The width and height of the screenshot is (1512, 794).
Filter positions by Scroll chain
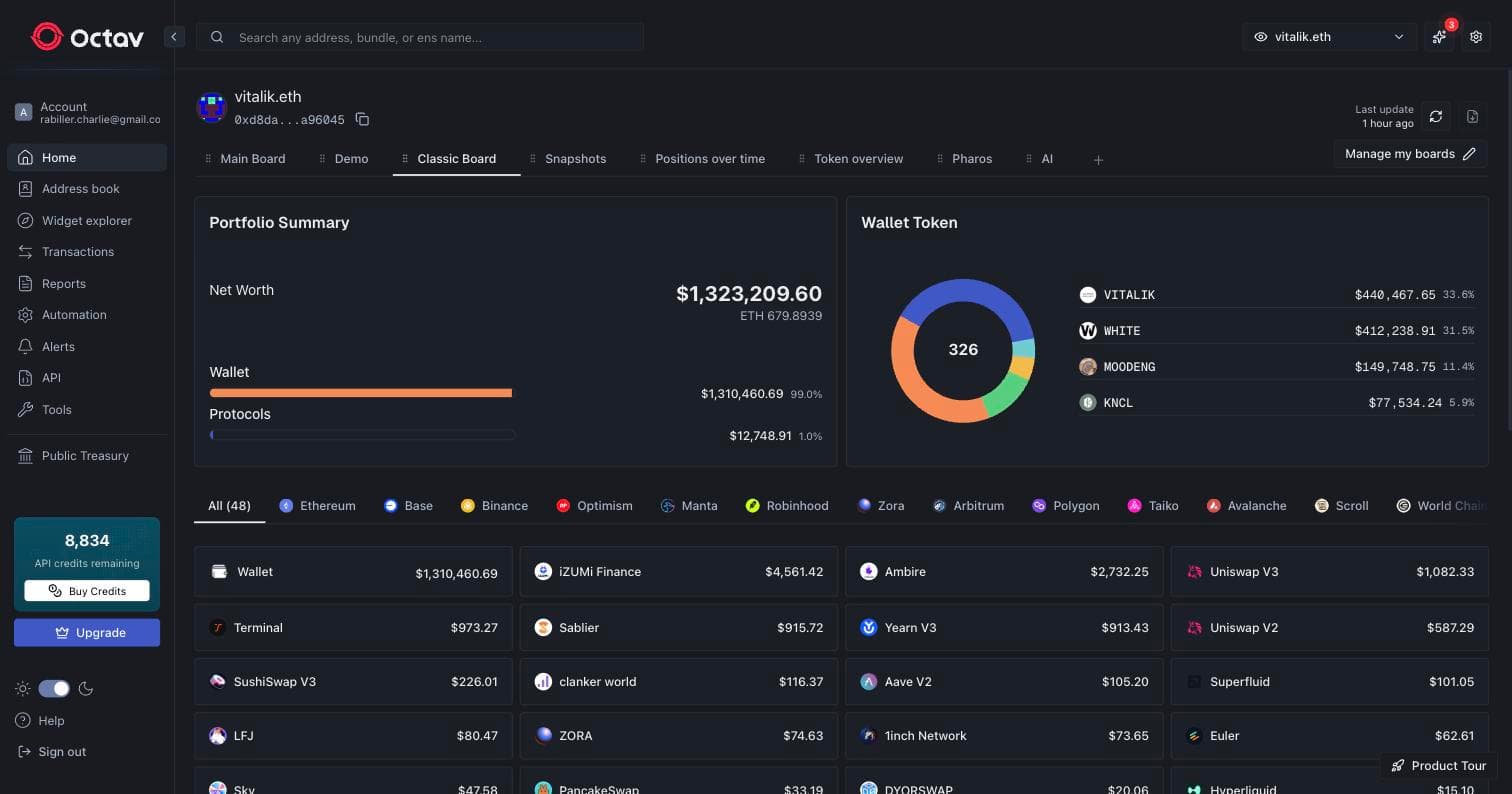1342,506
